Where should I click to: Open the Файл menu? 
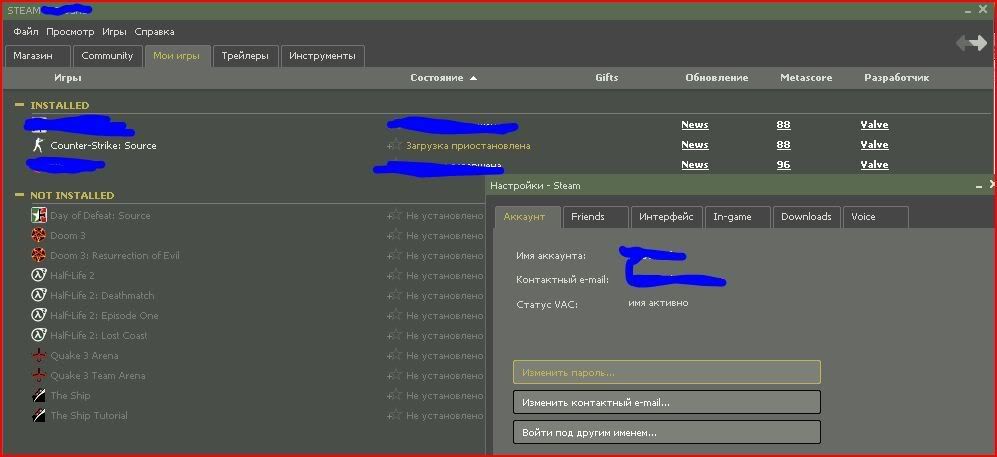tap(26, 32)
